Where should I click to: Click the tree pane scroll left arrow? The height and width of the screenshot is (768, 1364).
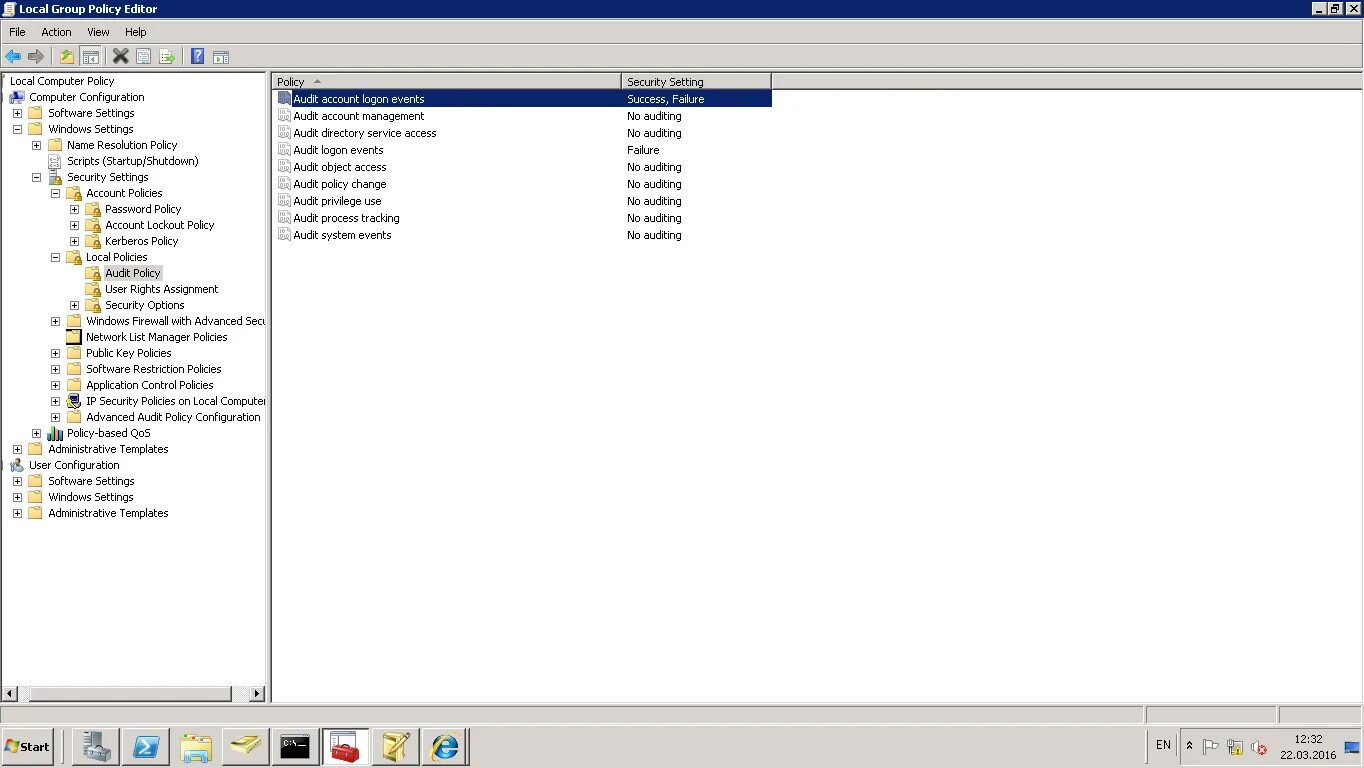pos(10,694)
